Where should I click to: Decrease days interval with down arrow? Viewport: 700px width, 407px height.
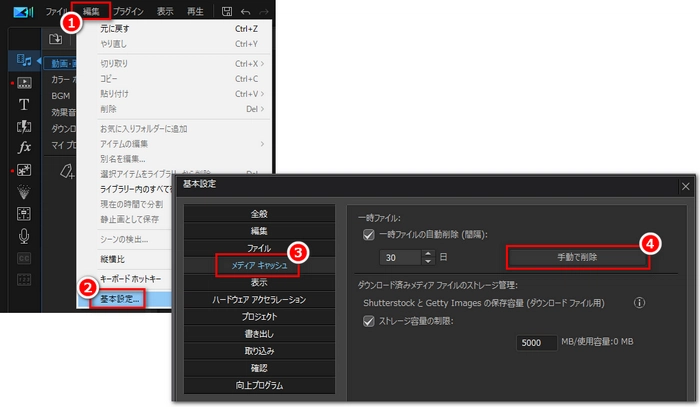click(428, 262)
